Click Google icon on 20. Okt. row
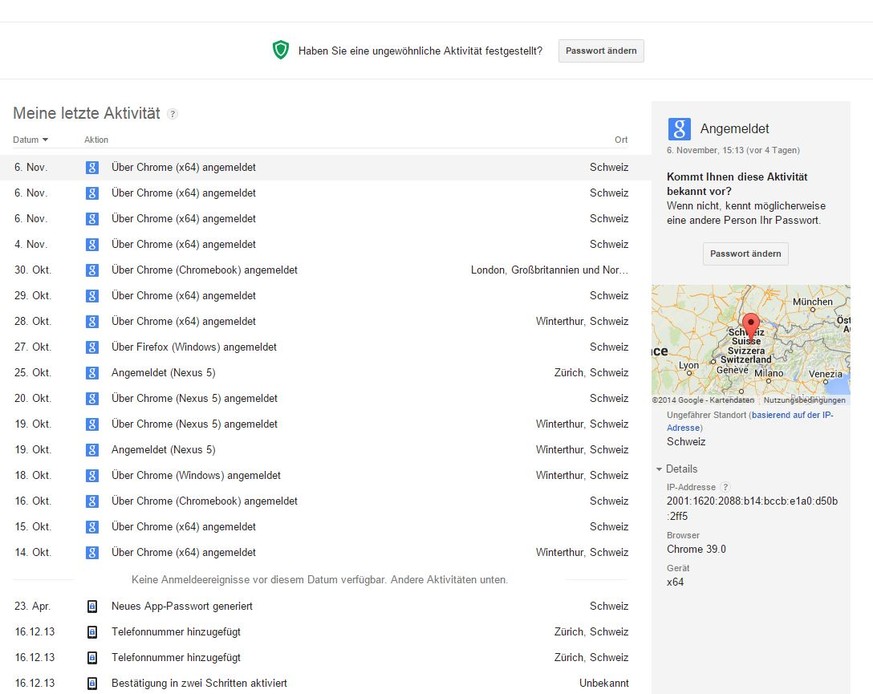The width and height of the screenshot is (873, 694). [x=92, y=398]
